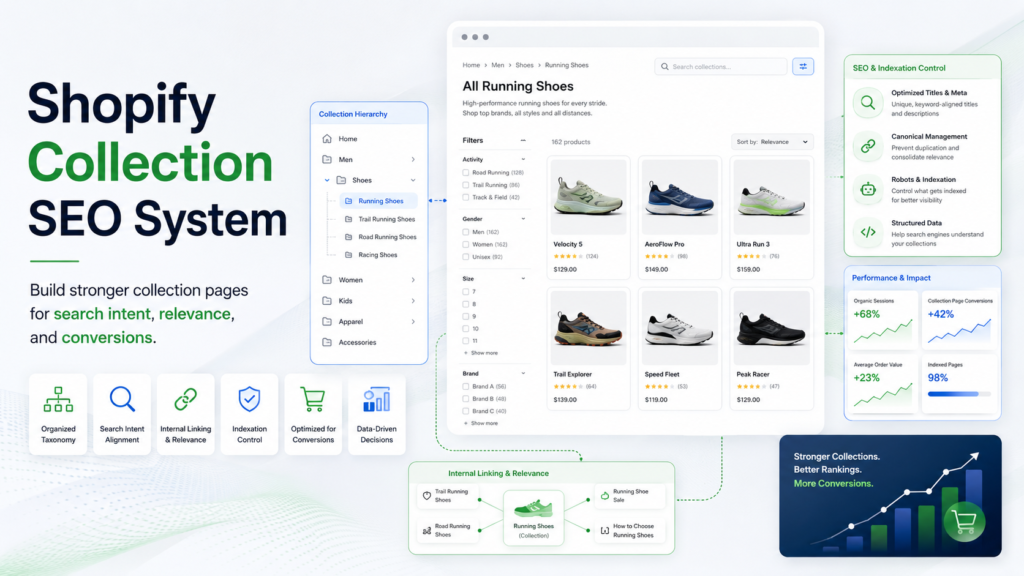
Task: Check the Women gender filter
Action: [466, 244]
